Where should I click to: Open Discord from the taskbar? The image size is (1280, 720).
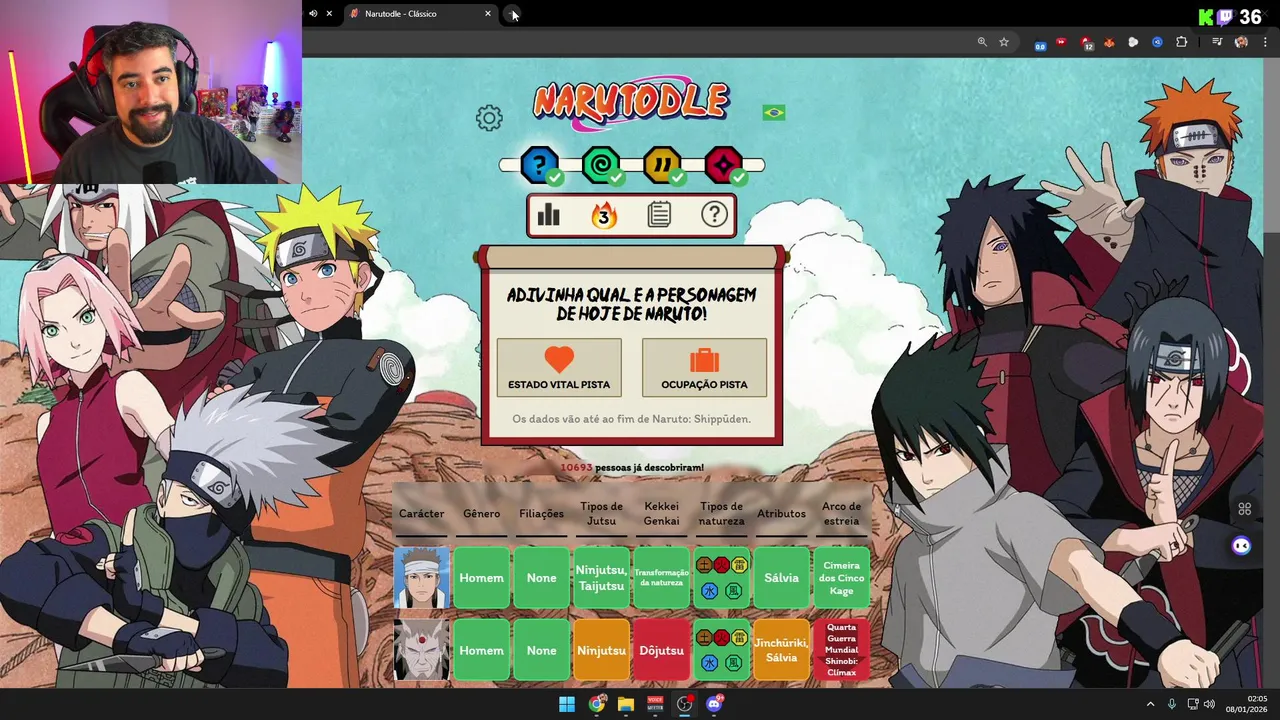point(714,704)
